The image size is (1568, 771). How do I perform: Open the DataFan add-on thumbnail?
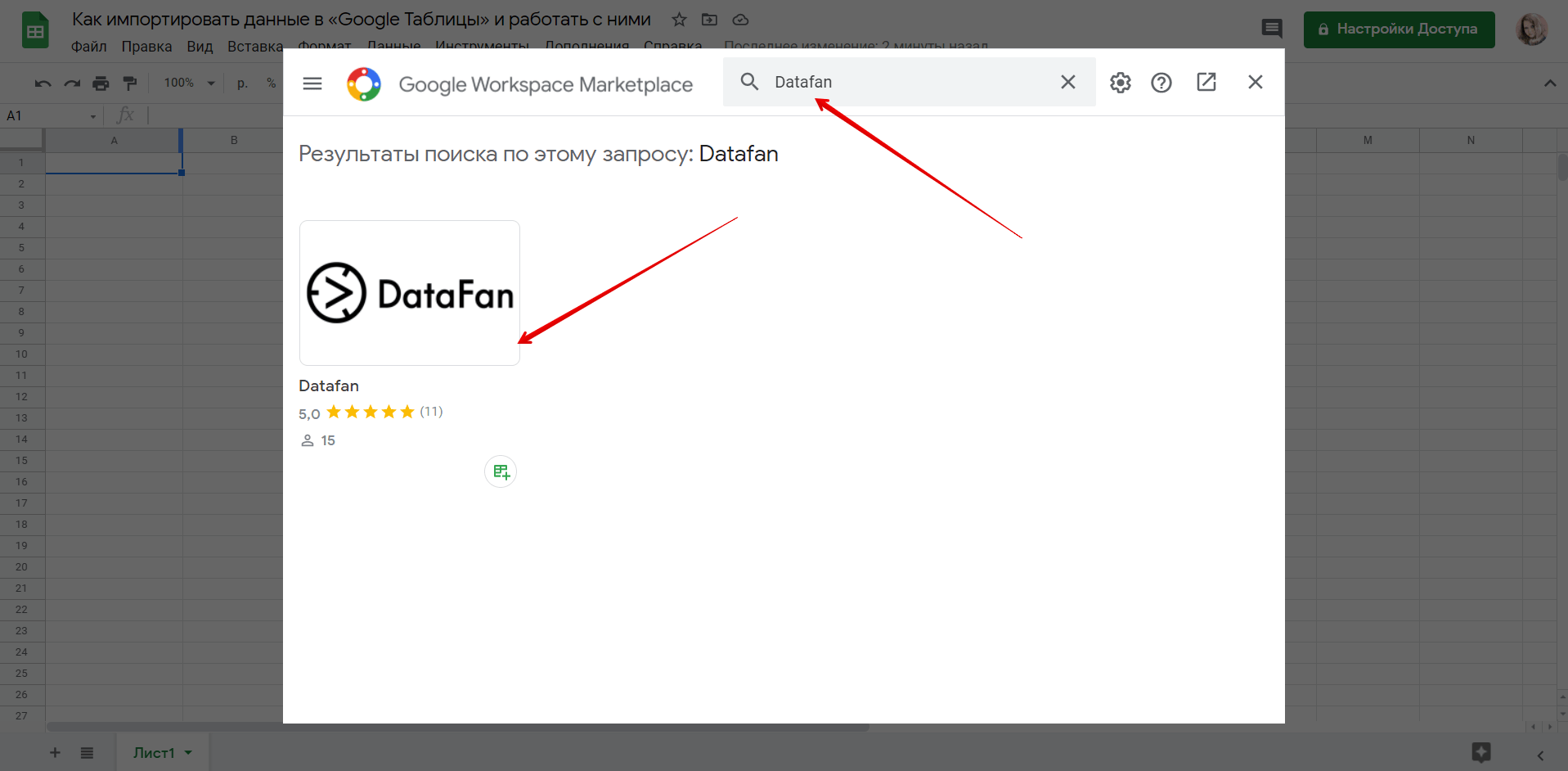pyautogui.click(x=409, y=293)
